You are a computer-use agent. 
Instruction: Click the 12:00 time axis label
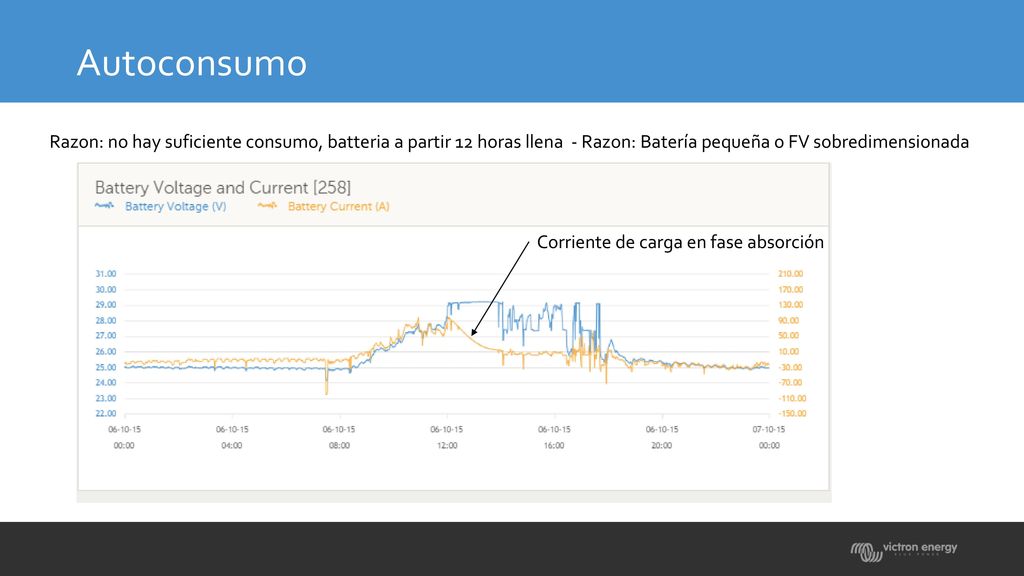447,445
